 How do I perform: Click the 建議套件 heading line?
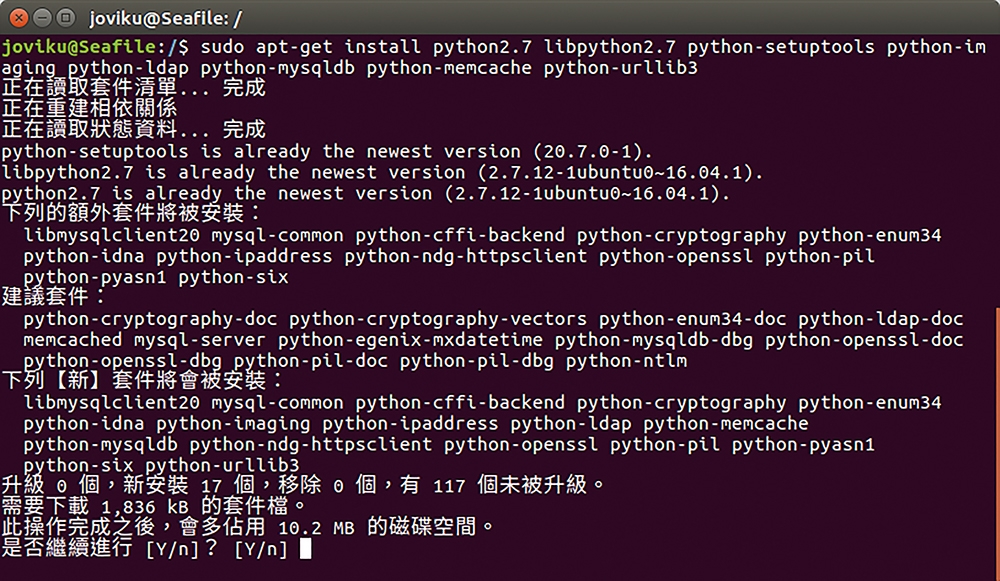(x=54, y=297)
